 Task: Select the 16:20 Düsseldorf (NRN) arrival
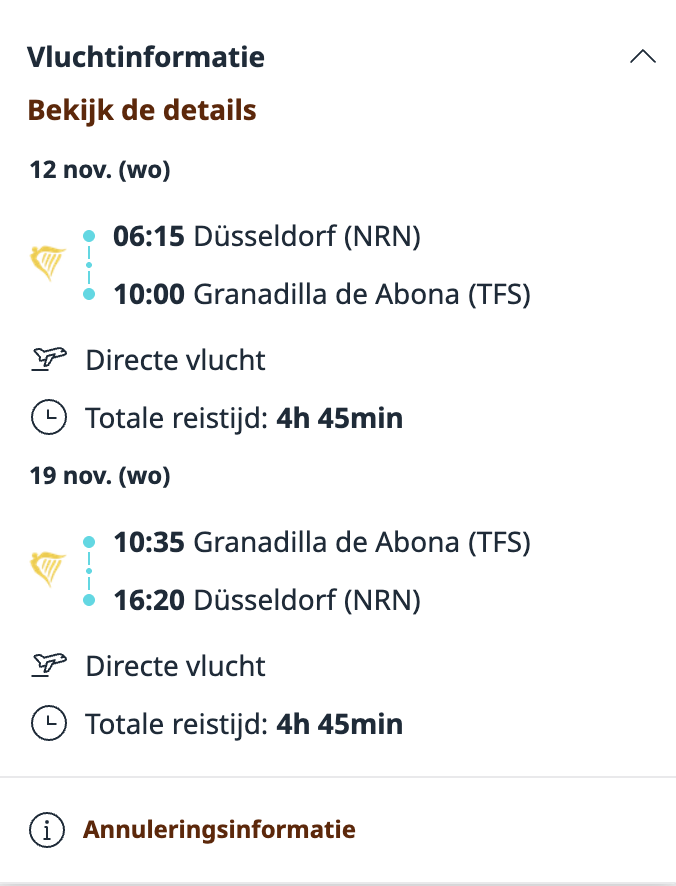pos(267,601)
